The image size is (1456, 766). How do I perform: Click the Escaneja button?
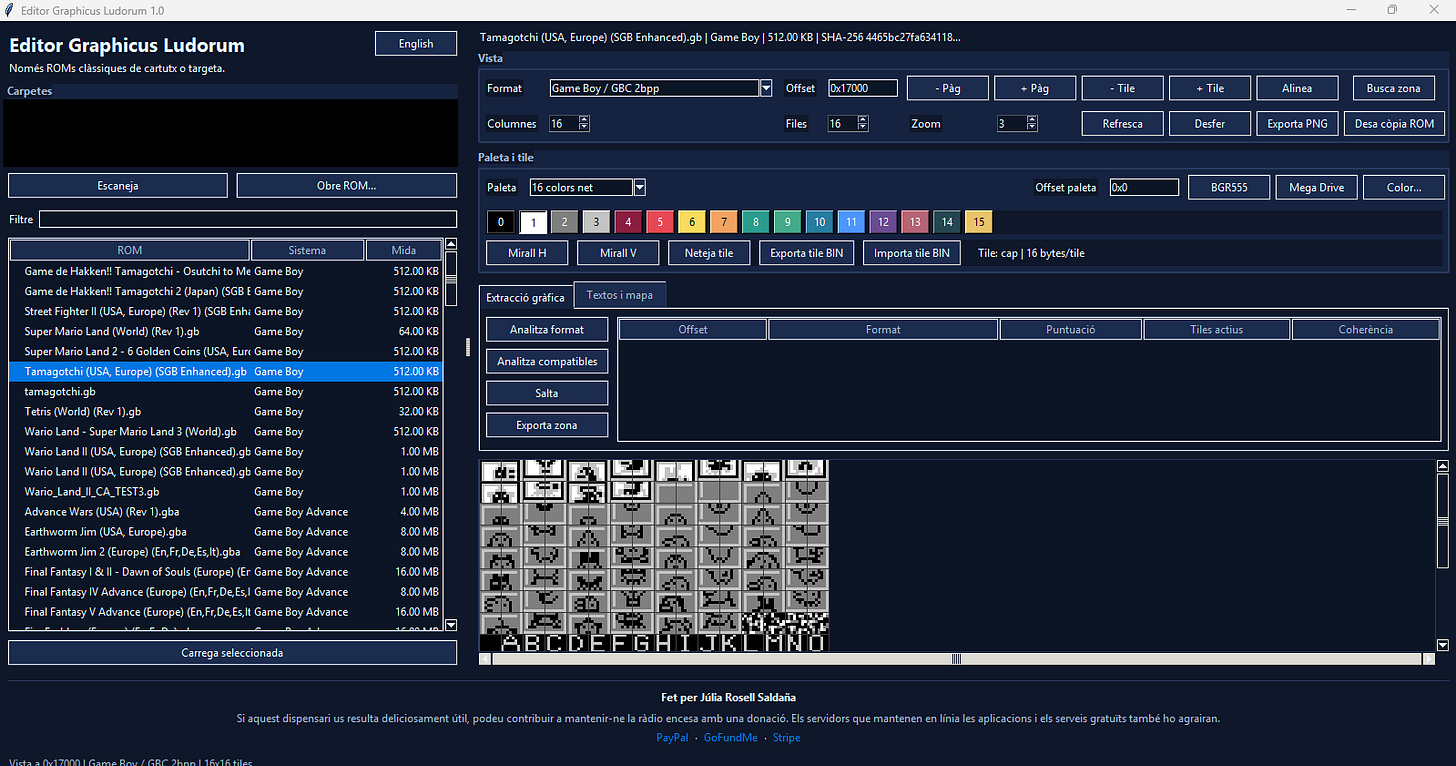tap(118, 185)
